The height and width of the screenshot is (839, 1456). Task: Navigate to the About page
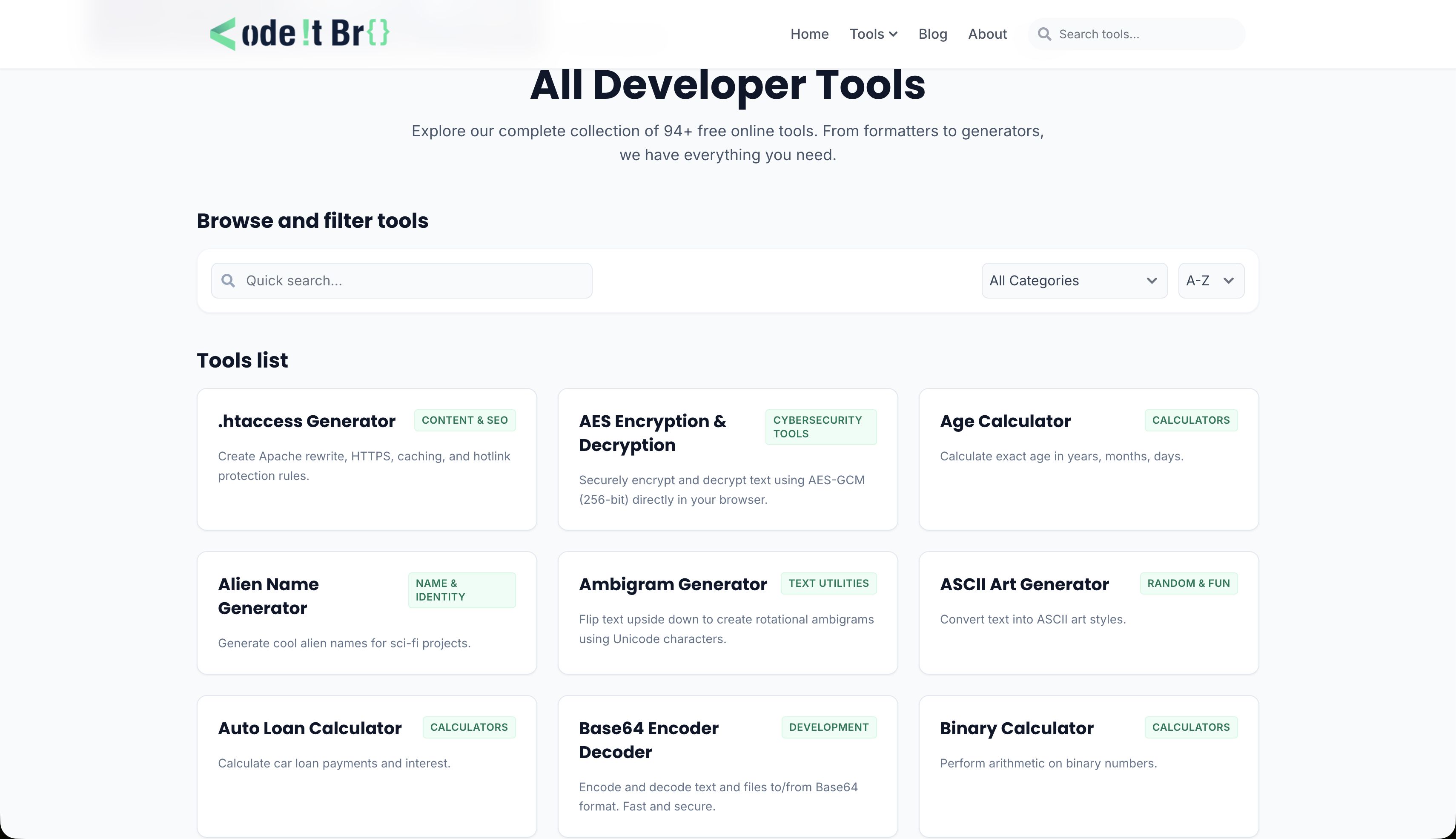986,34
